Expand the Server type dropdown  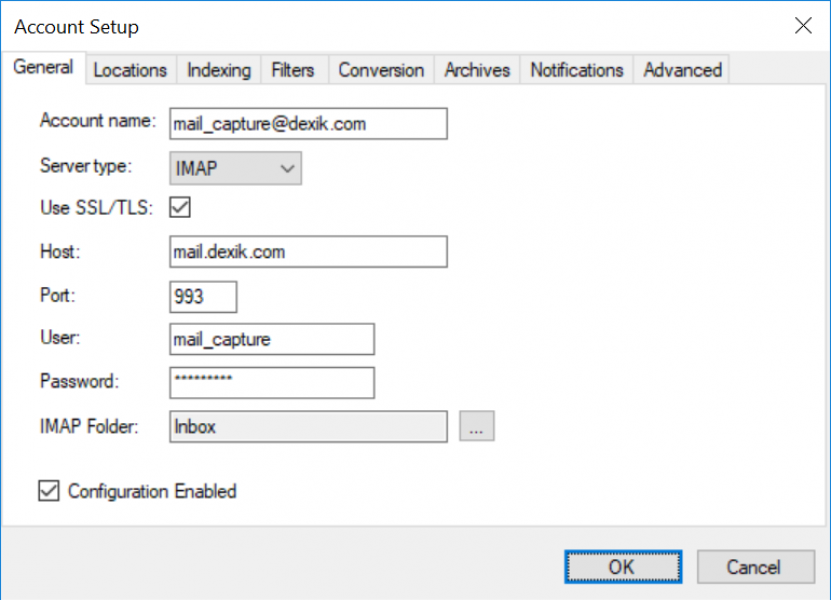[235, 169]
